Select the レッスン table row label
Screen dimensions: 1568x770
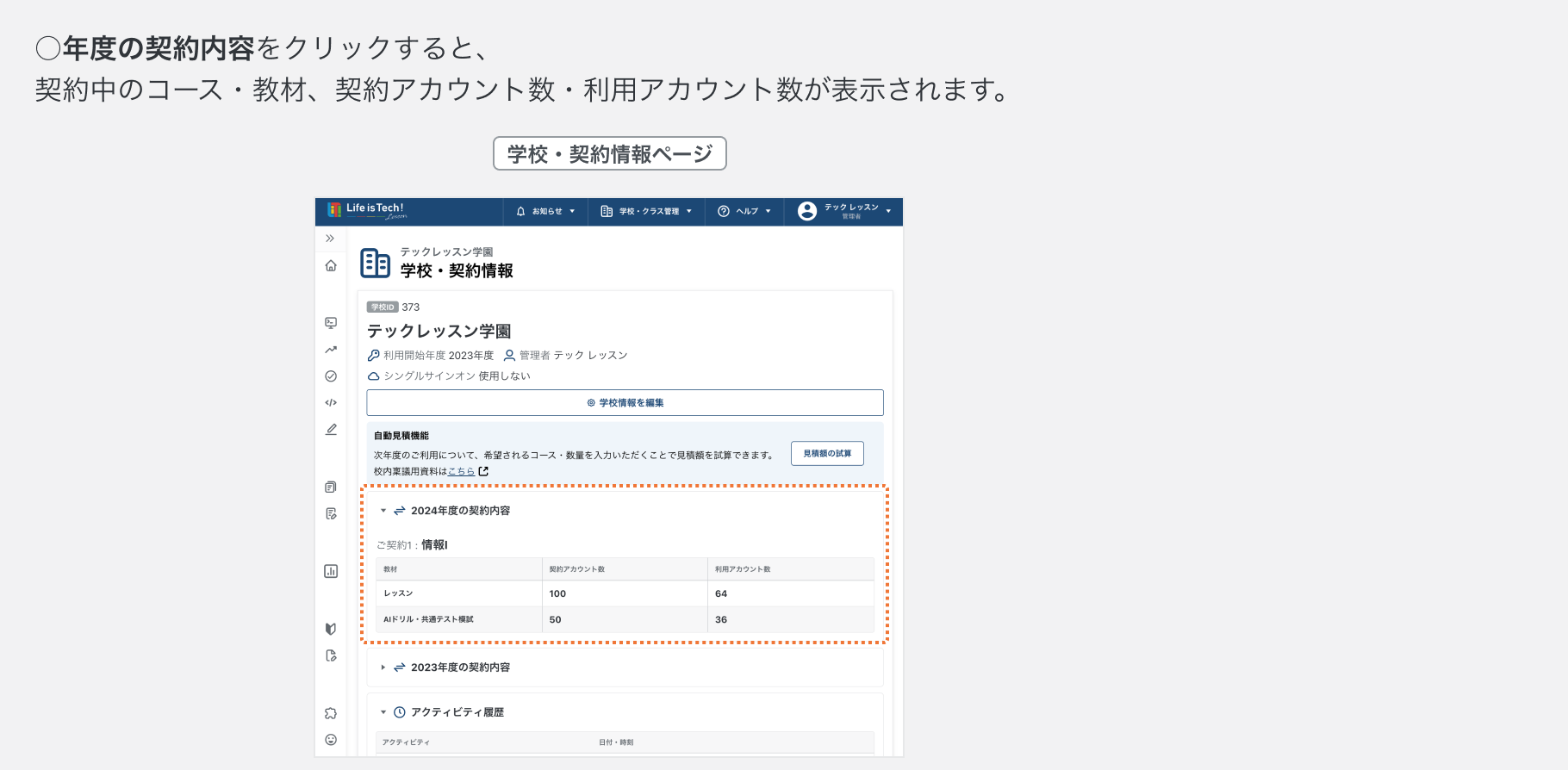[398, 593]
